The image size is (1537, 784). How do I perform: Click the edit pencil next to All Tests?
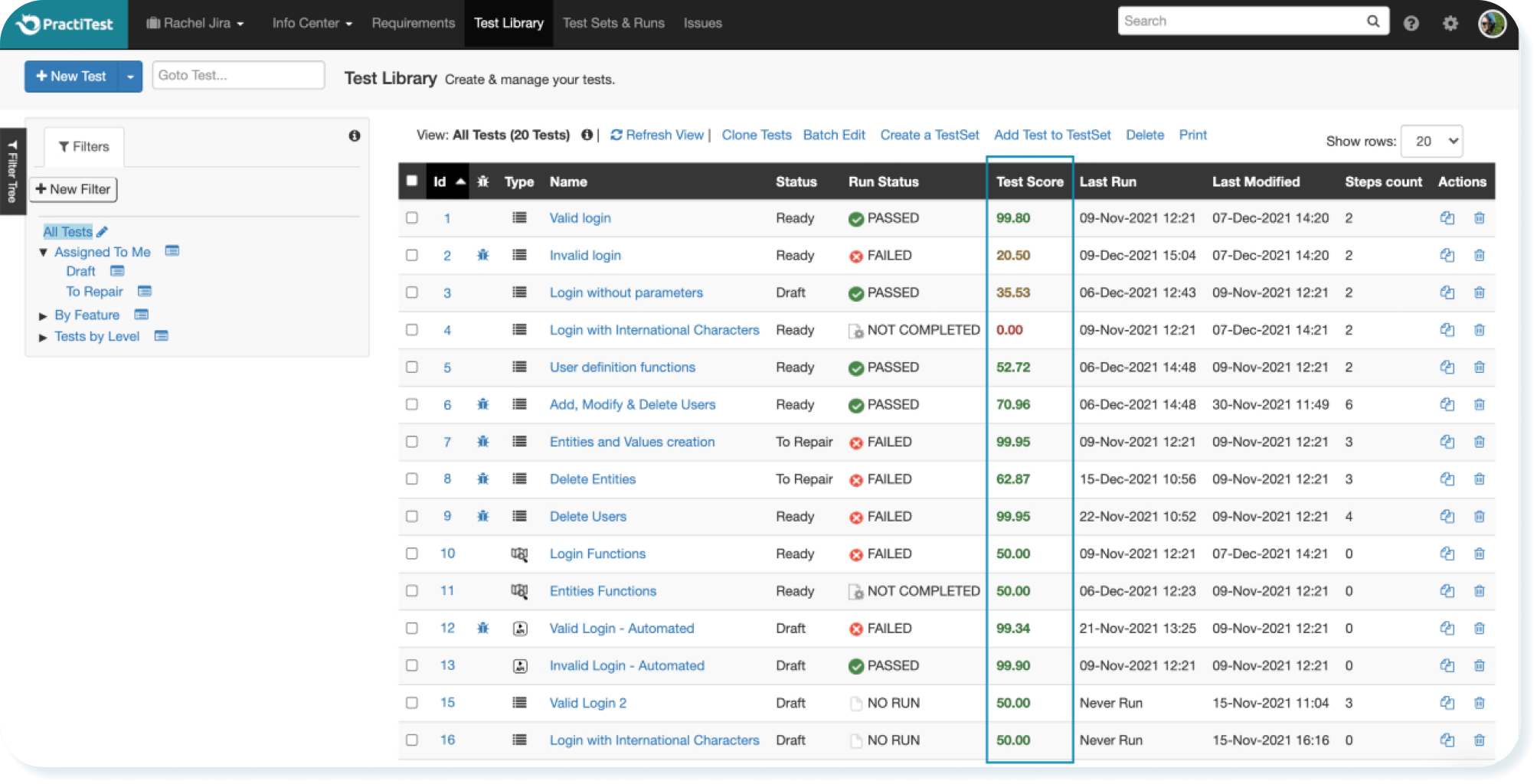103,232
